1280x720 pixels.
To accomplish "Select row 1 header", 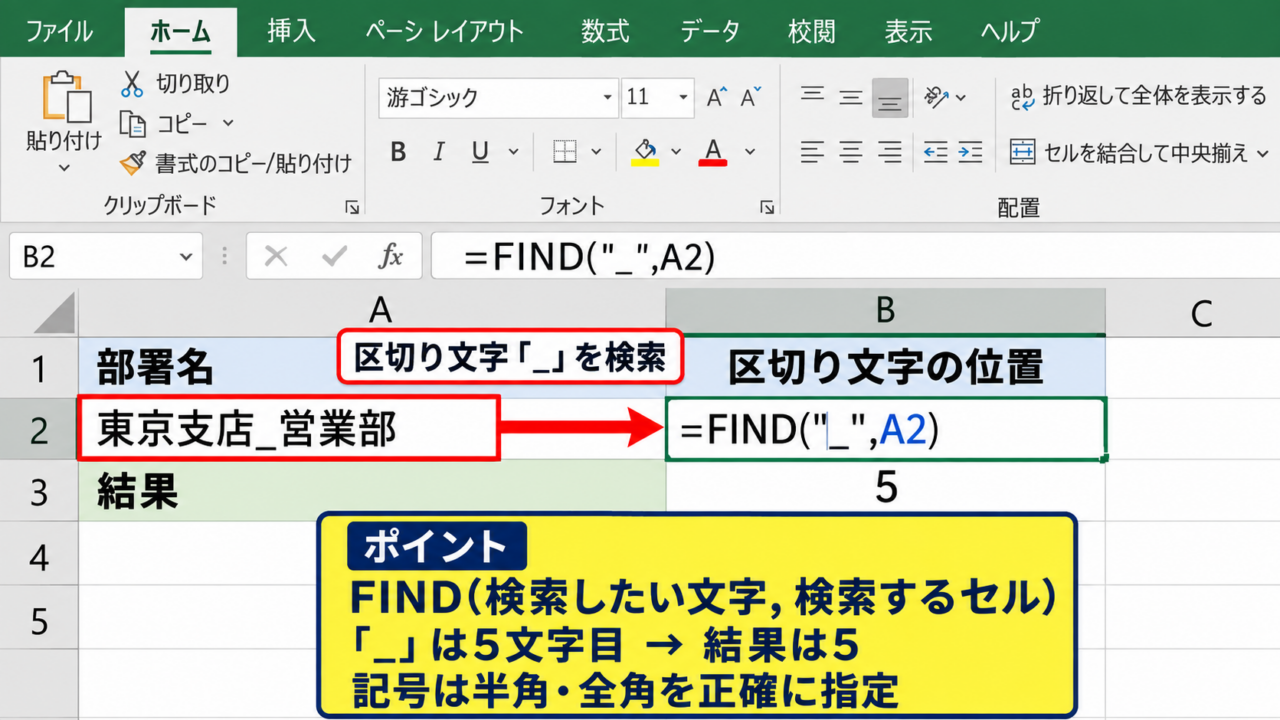I will tap(39, 369).
